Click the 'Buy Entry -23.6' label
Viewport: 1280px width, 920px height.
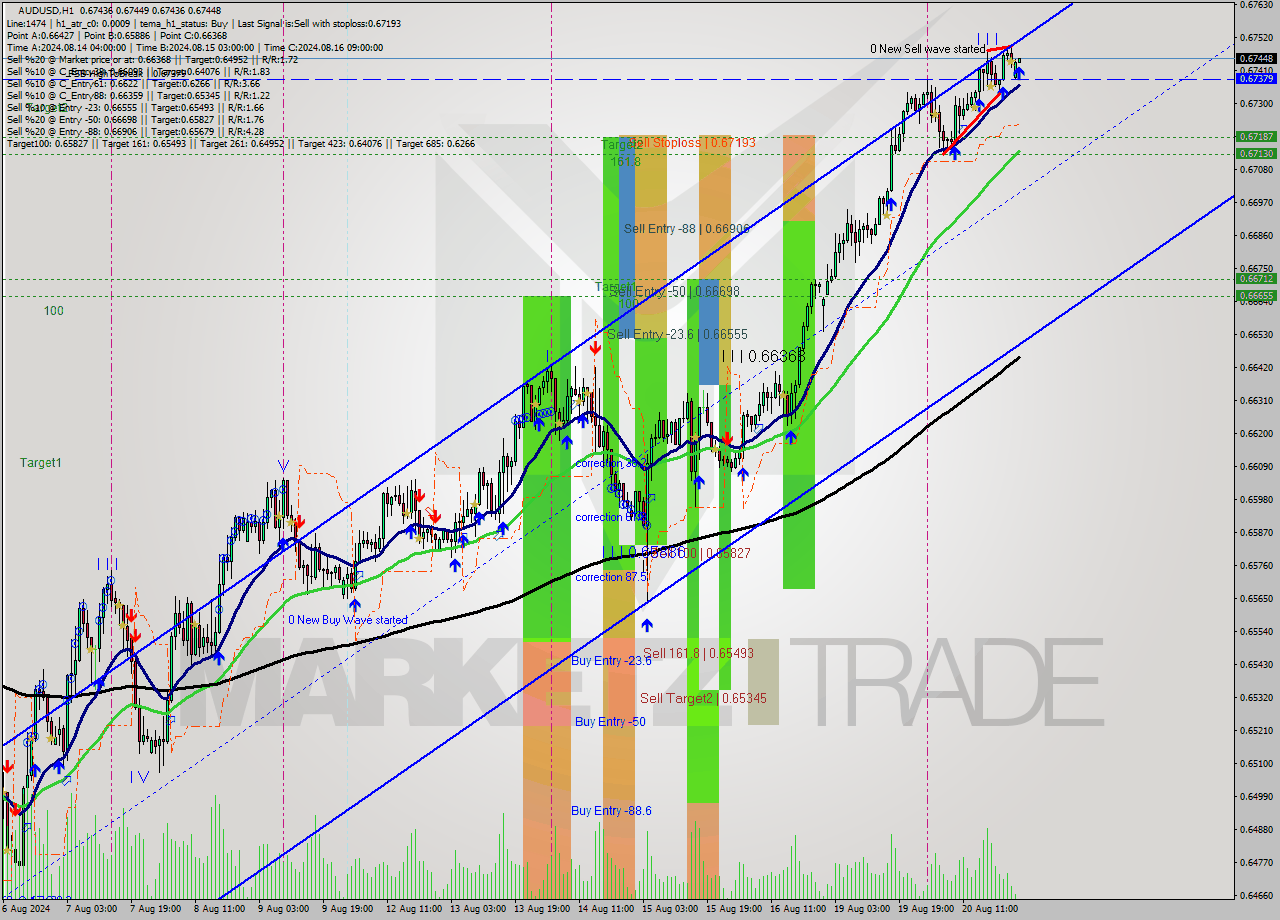coord(611,660)
